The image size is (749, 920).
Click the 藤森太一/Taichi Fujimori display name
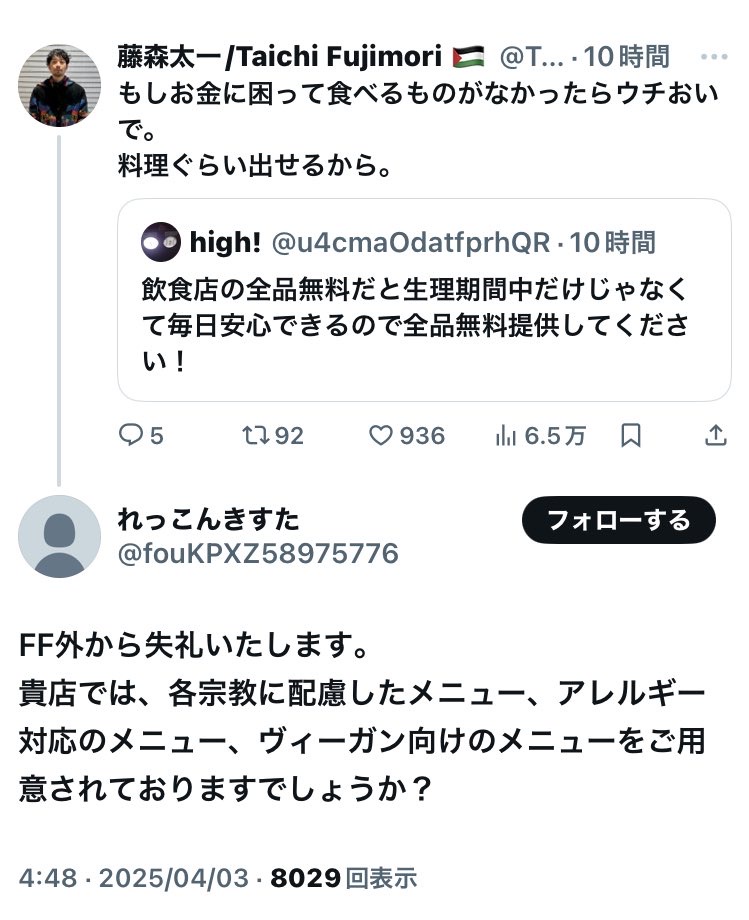pos(280,57)
